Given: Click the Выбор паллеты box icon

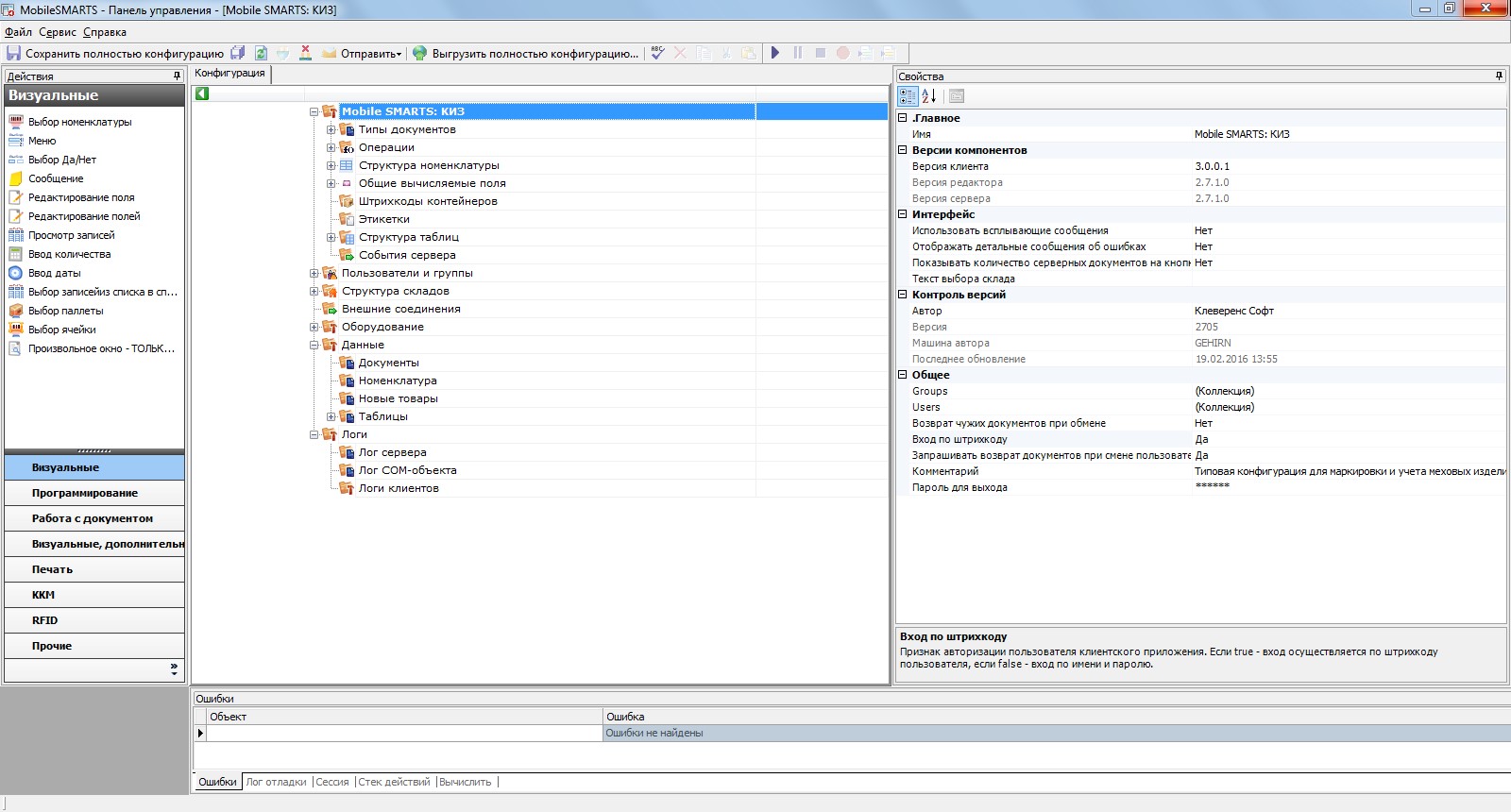Looking at the screenshot, I should click(16, 311).
